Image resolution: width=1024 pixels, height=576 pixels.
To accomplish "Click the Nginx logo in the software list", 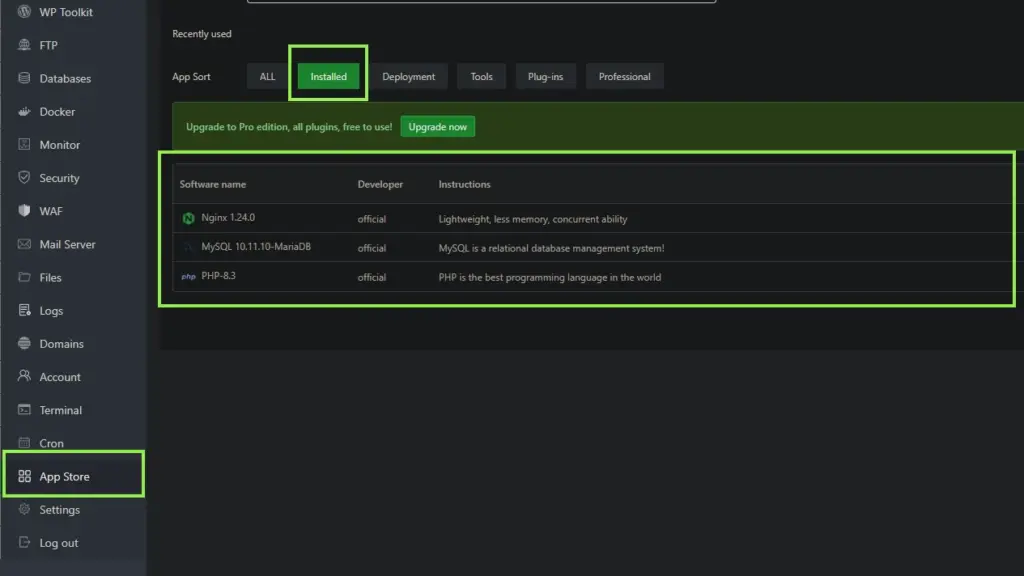I will tap(188, 218).
